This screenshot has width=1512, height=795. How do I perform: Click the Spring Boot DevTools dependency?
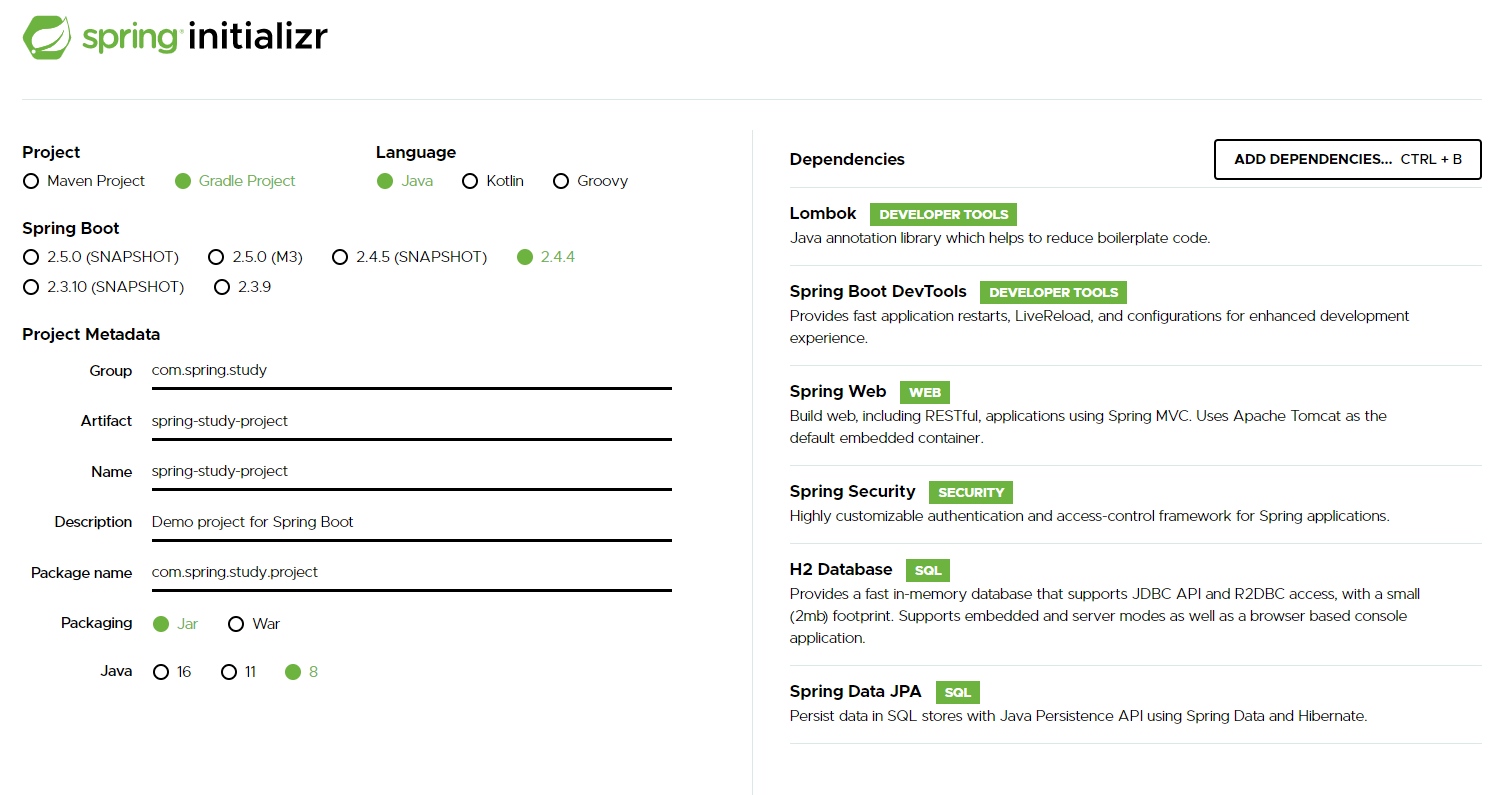1135,315
